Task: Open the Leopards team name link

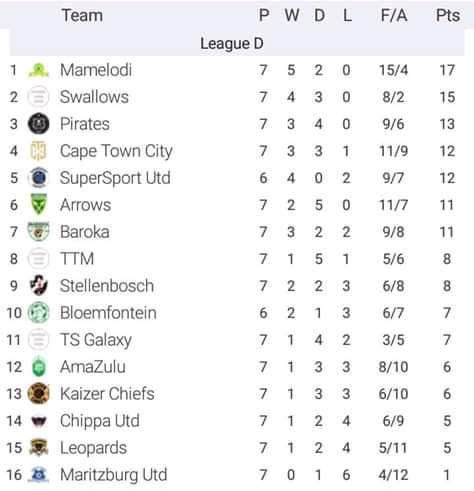Action: coord(94,448)
